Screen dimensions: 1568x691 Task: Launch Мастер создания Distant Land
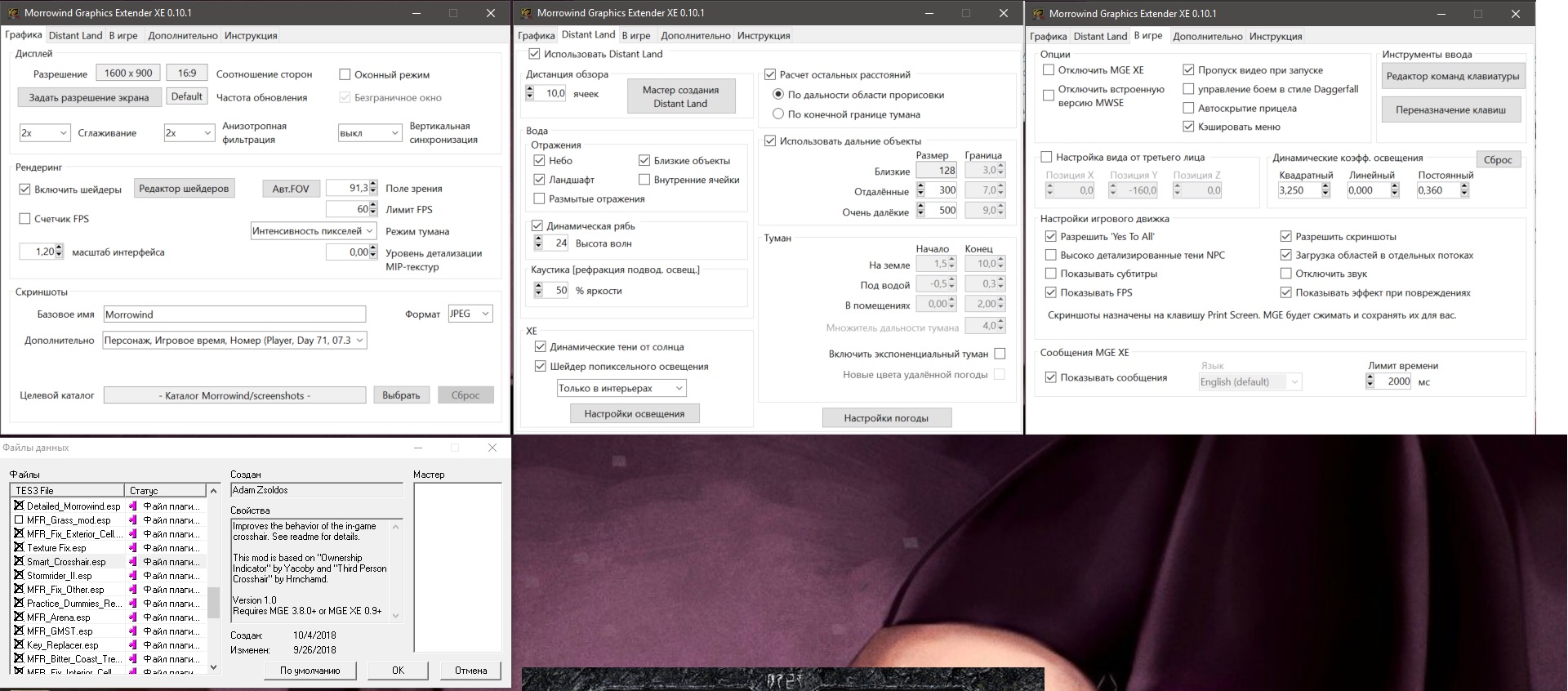click(681, 96)
